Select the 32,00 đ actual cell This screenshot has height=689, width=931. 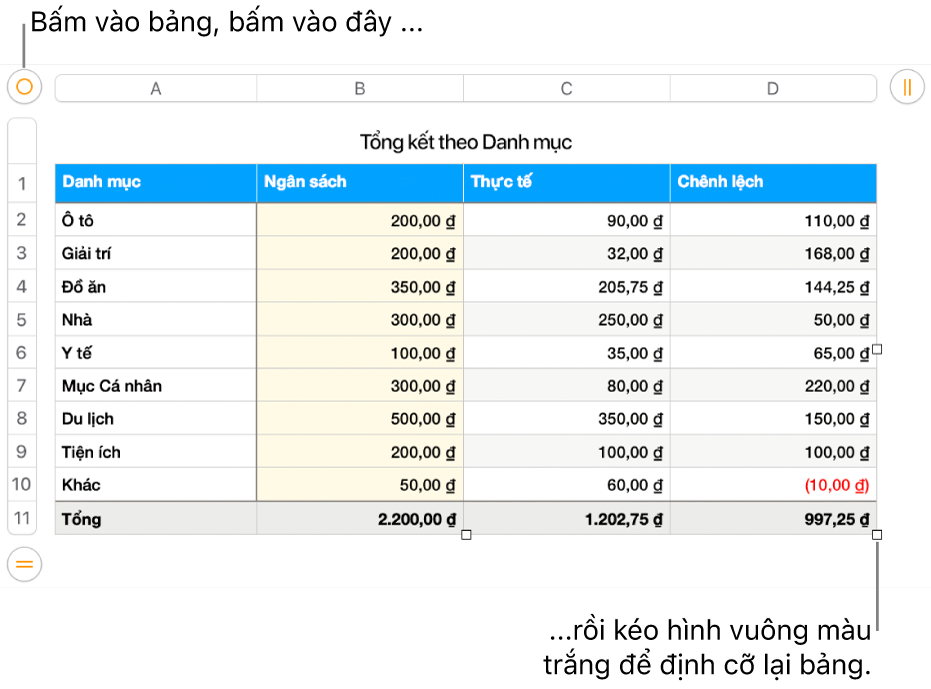click(x=566, y=253)
